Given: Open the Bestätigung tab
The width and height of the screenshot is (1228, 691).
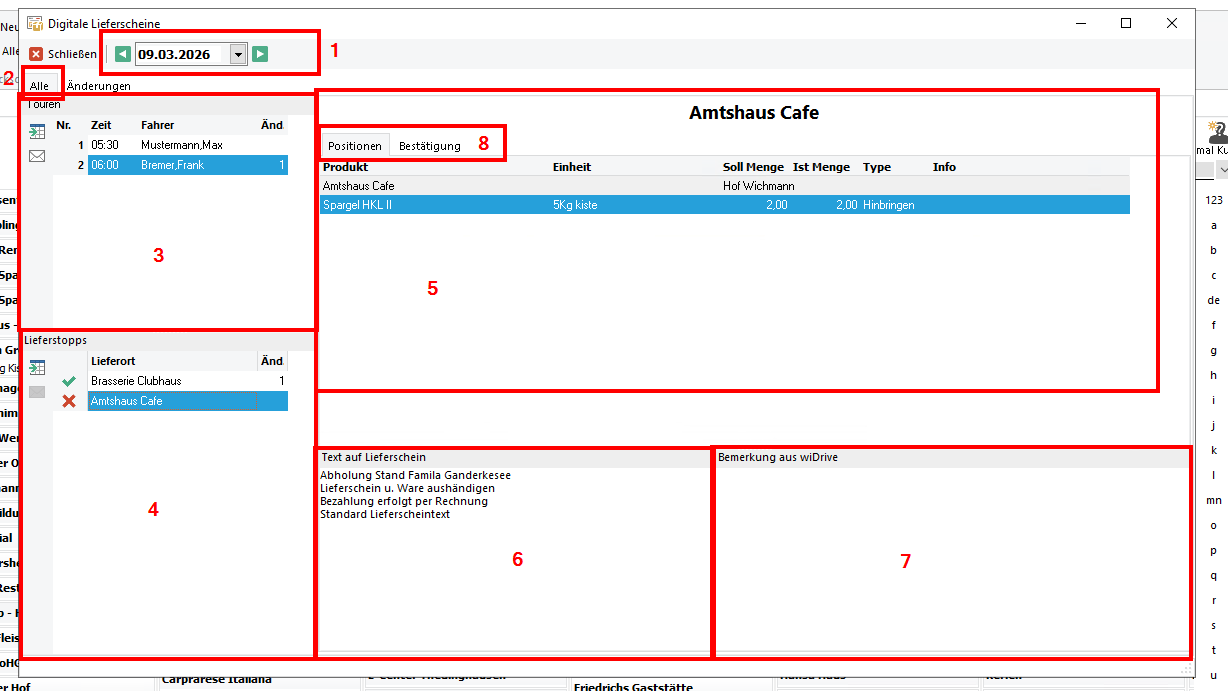Looking at the screenshot, I should (430, 146).
